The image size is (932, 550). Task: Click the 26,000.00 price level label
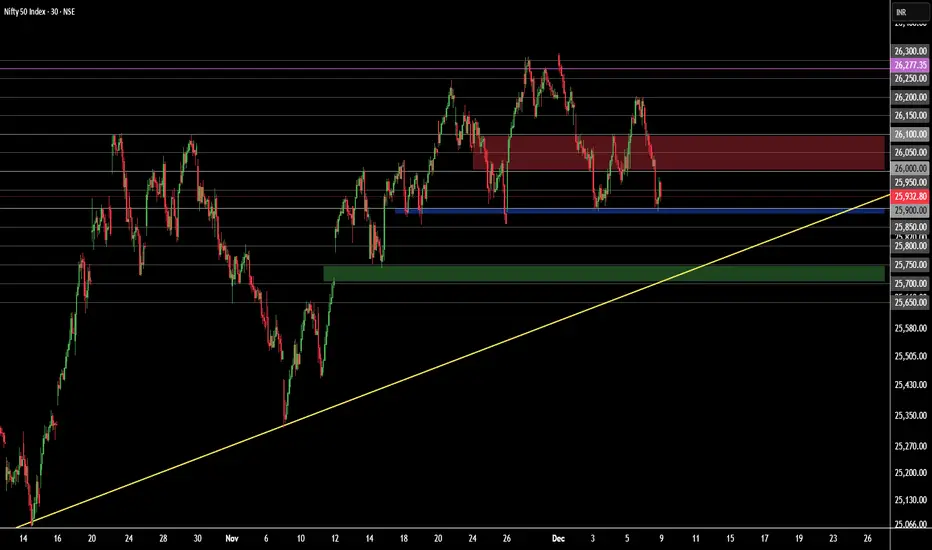(x=910, y=169)
